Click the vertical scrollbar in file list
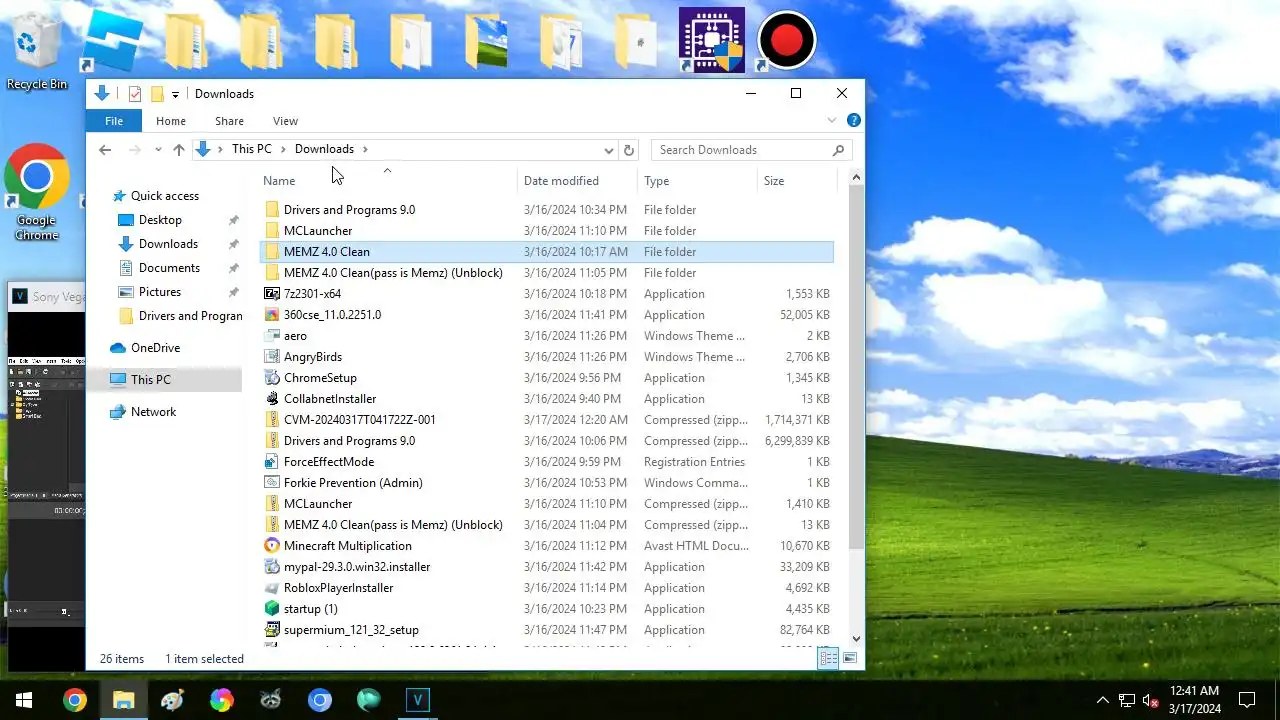1280x720 pixels. coord(856,366)
